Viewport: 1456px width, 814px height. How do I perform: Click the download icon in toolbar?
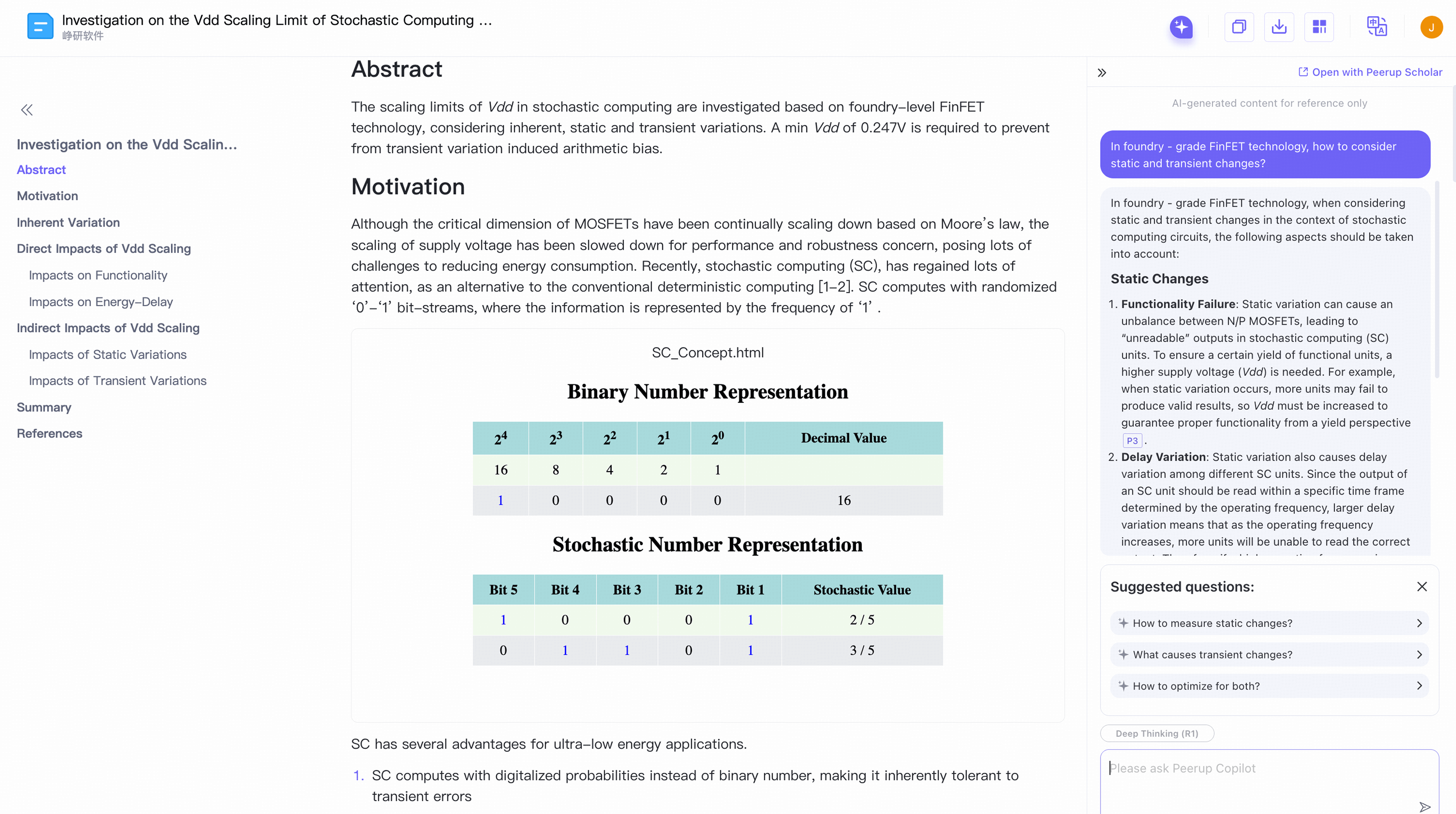(1278, 27)
